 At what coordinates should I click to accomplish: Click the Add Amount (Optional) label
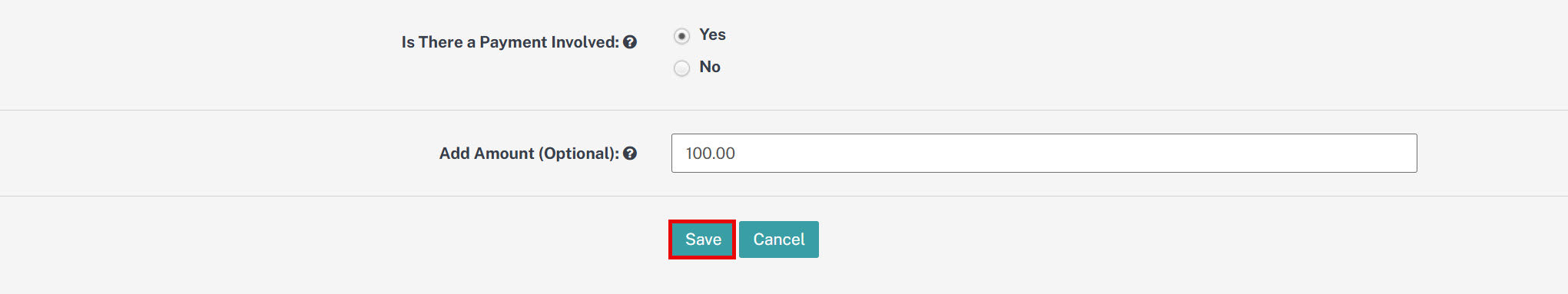529,154
